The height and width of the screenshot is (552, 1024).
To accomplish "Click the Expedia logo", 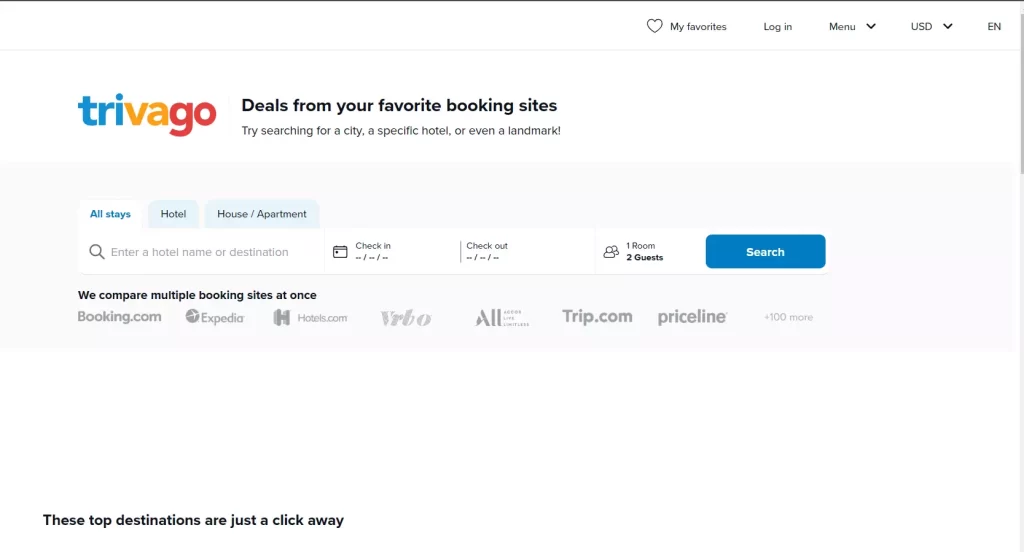I will (214, 317).
